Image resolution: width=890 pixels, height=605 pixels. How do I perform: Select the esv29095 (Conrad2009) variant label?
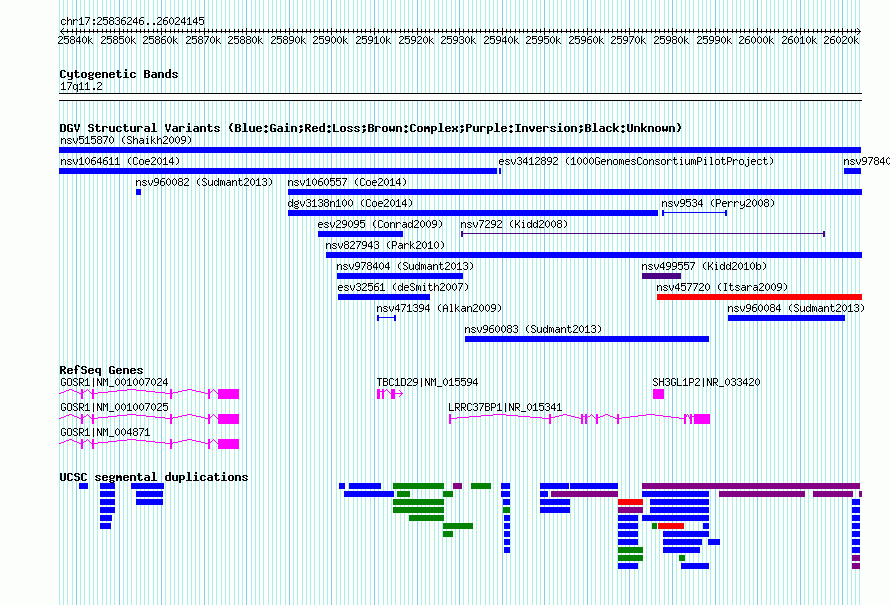pos(380,224)
